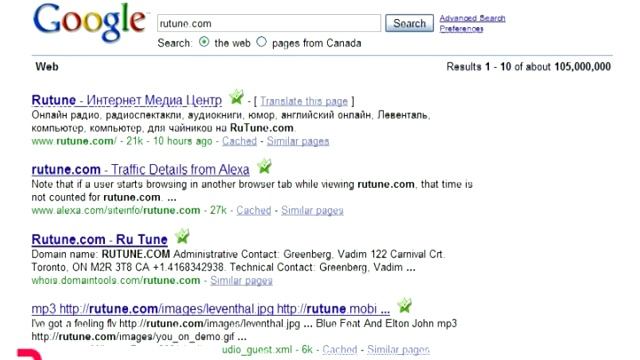Click the 'Web' heading label

pos(47,67)
